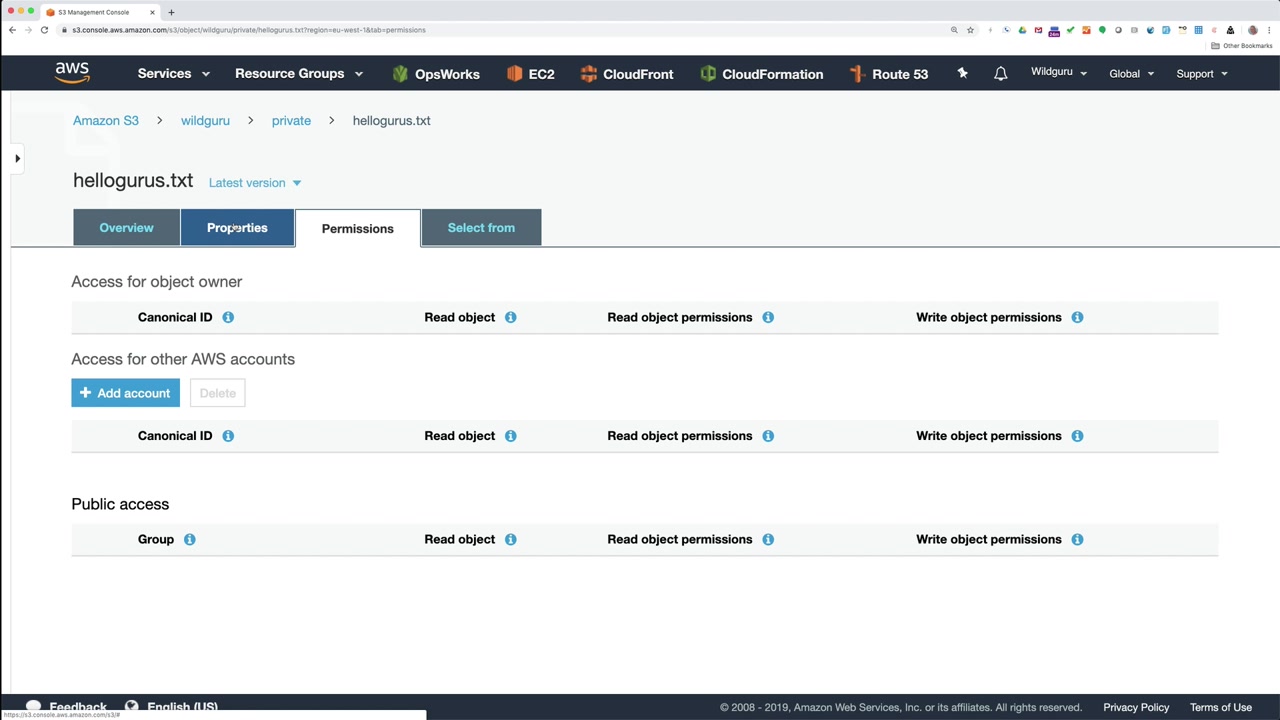Click the Access for other AWS accounts heading
1280x720 pixels.
click(x=183, y=359)
